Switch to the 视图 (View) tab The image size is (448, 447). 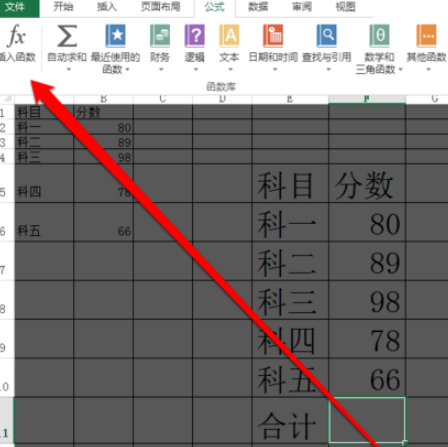(x=345, y=7)
